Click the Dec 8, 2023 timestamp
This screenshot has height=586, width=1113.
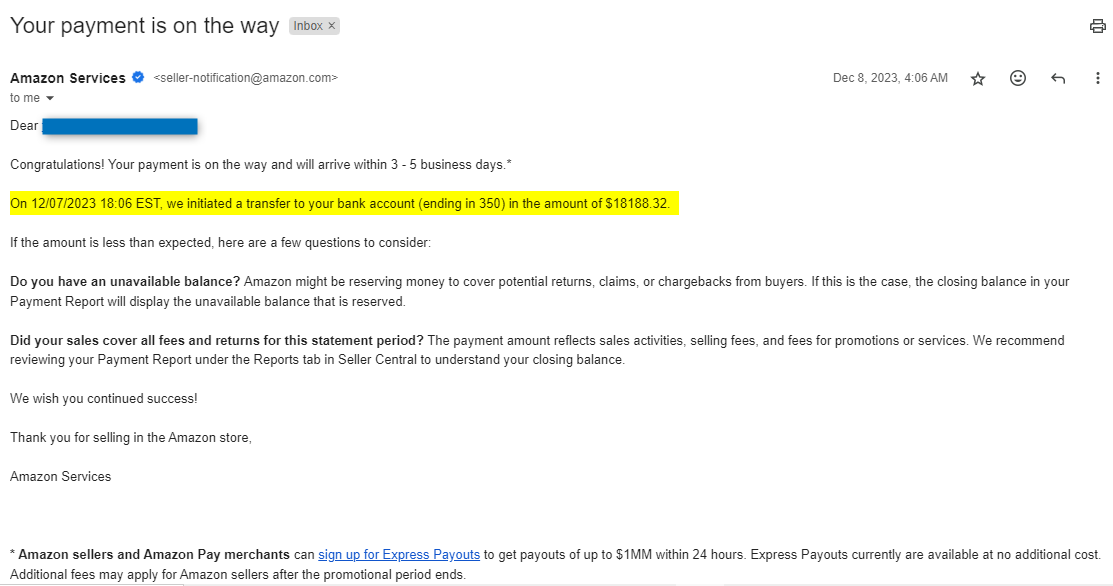pos(890,78)
